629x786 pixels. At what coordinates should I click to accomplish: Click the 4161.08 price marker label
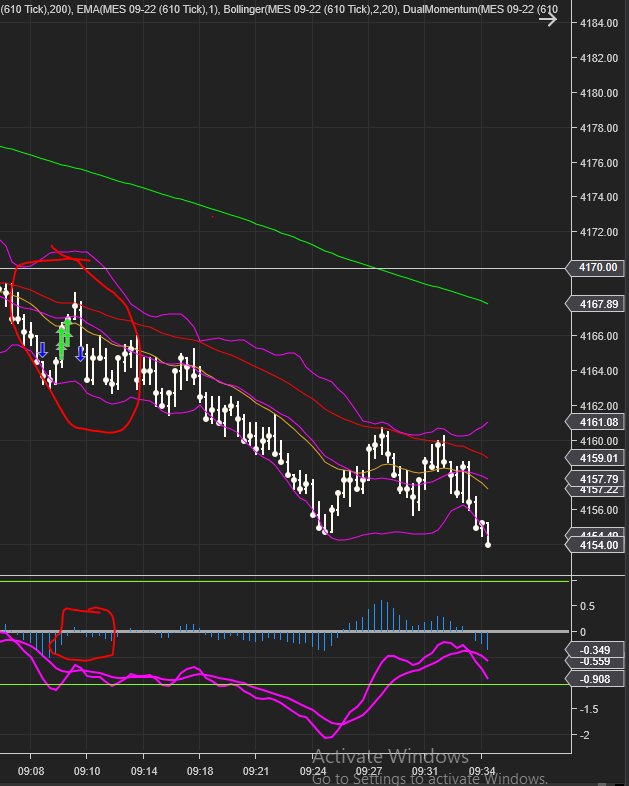pos(594,422)
